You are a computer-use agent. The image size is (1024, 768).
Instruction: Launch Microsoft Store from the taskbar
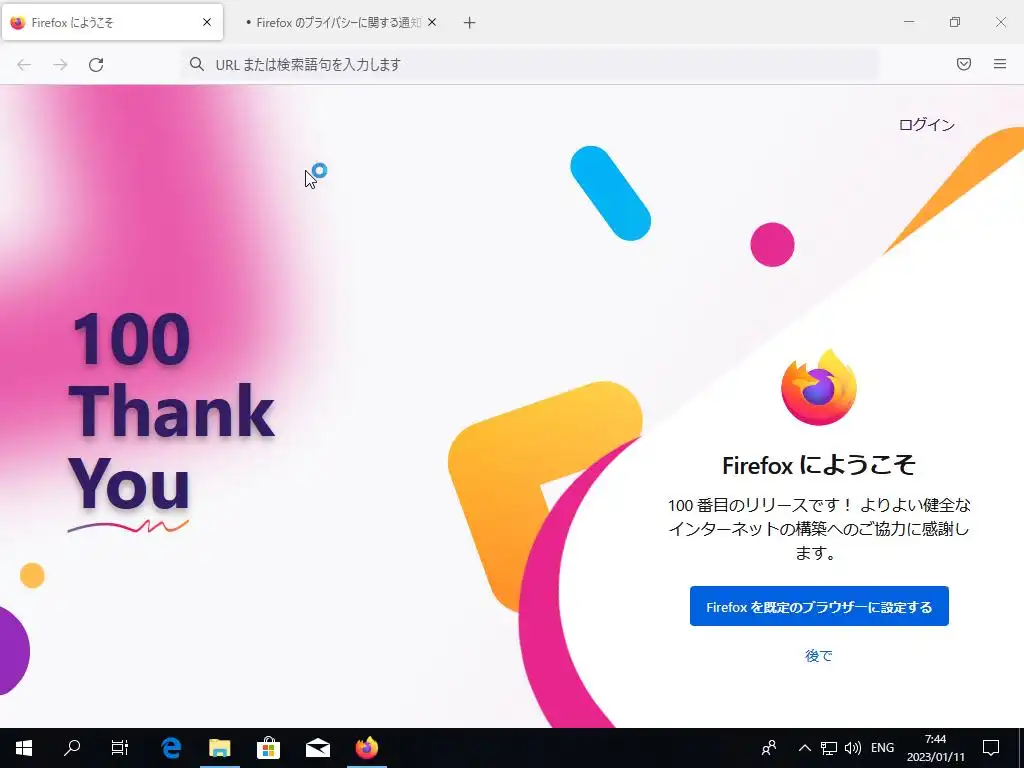268,748
